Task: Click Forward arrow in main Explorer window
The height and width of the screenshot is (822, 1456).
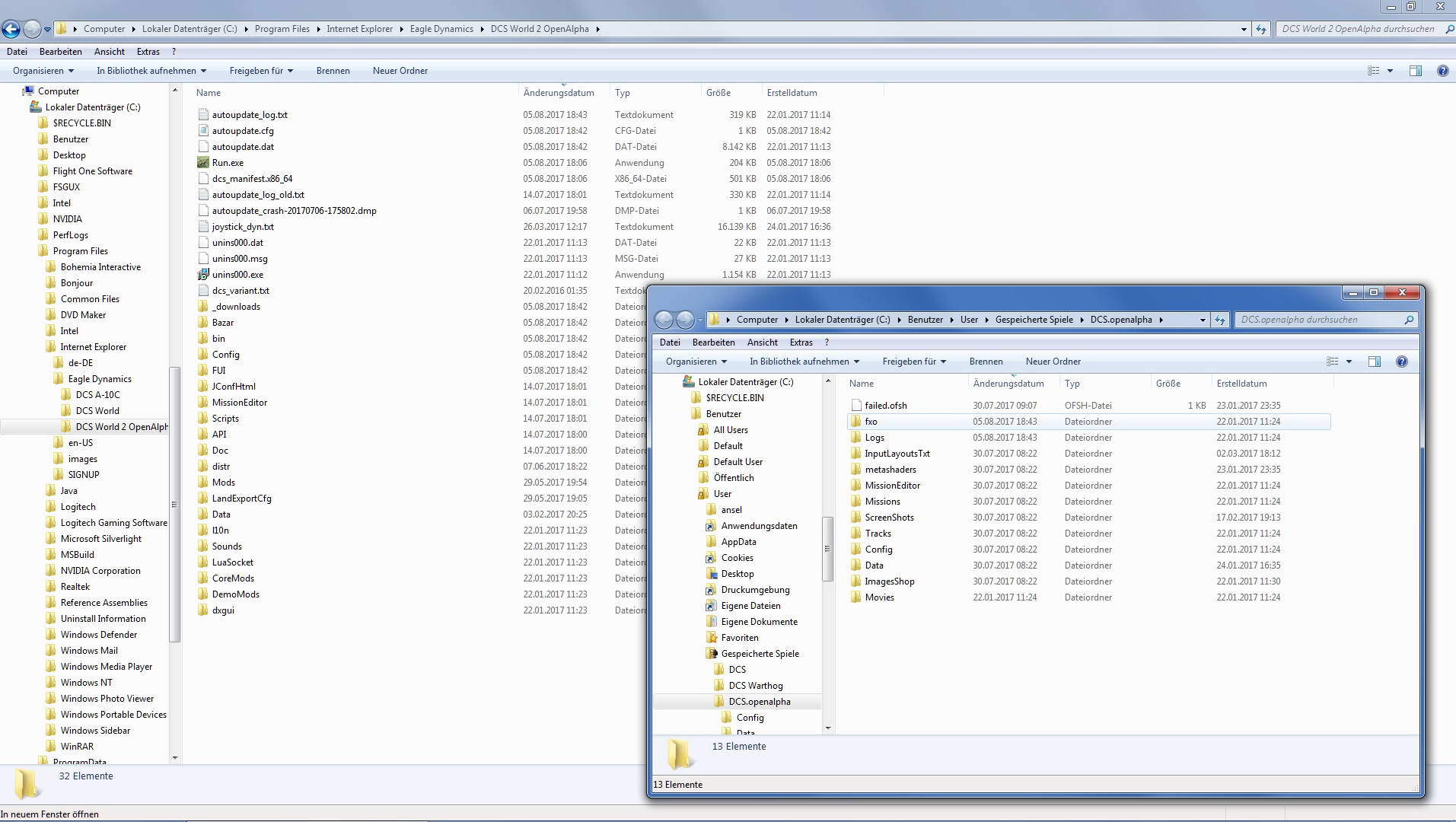Action: point(32,29)
